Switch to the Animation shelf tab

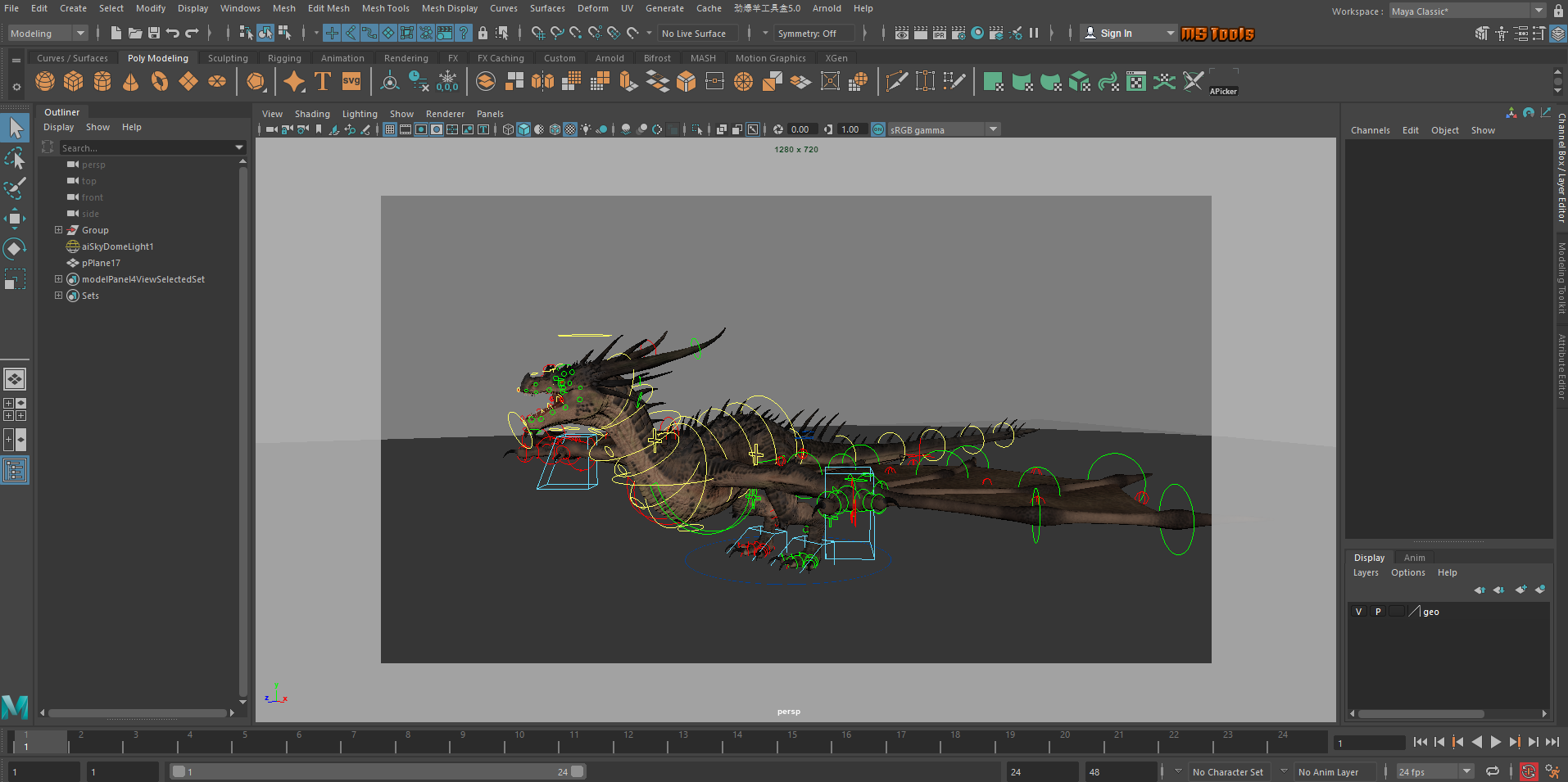coord(342,58)
